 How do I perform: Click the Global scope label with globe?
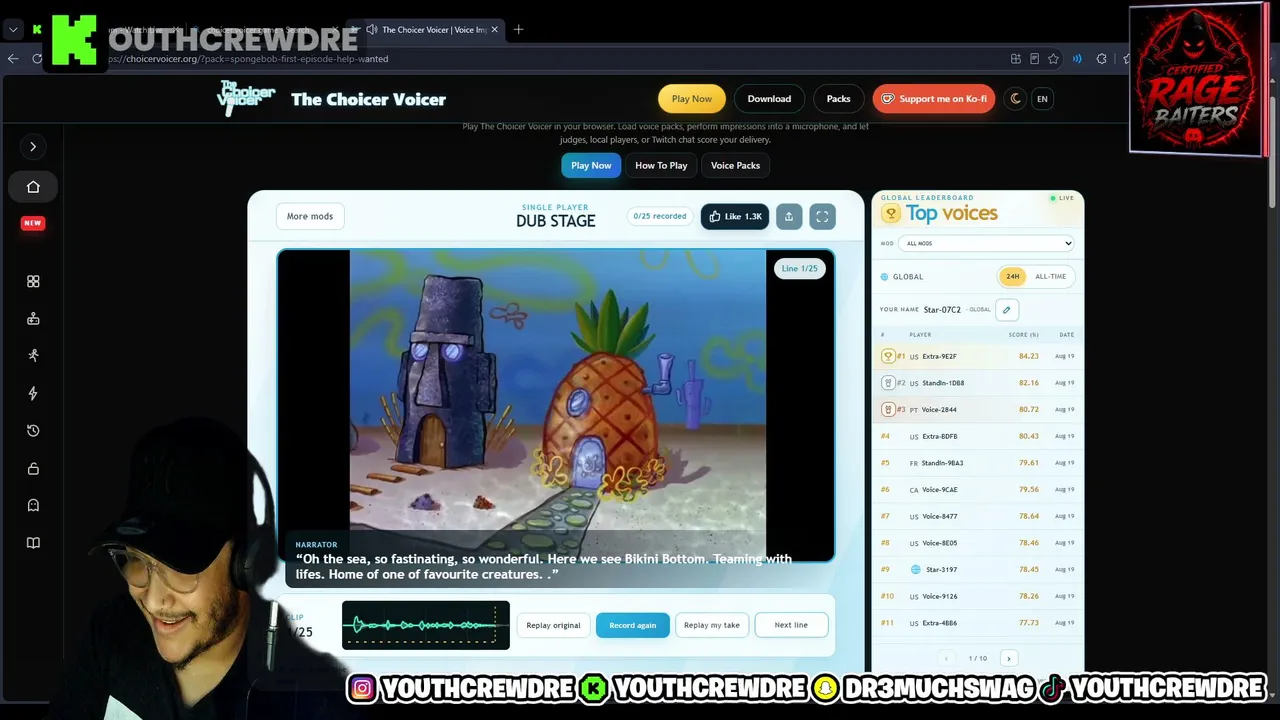(x=902, y=277)
